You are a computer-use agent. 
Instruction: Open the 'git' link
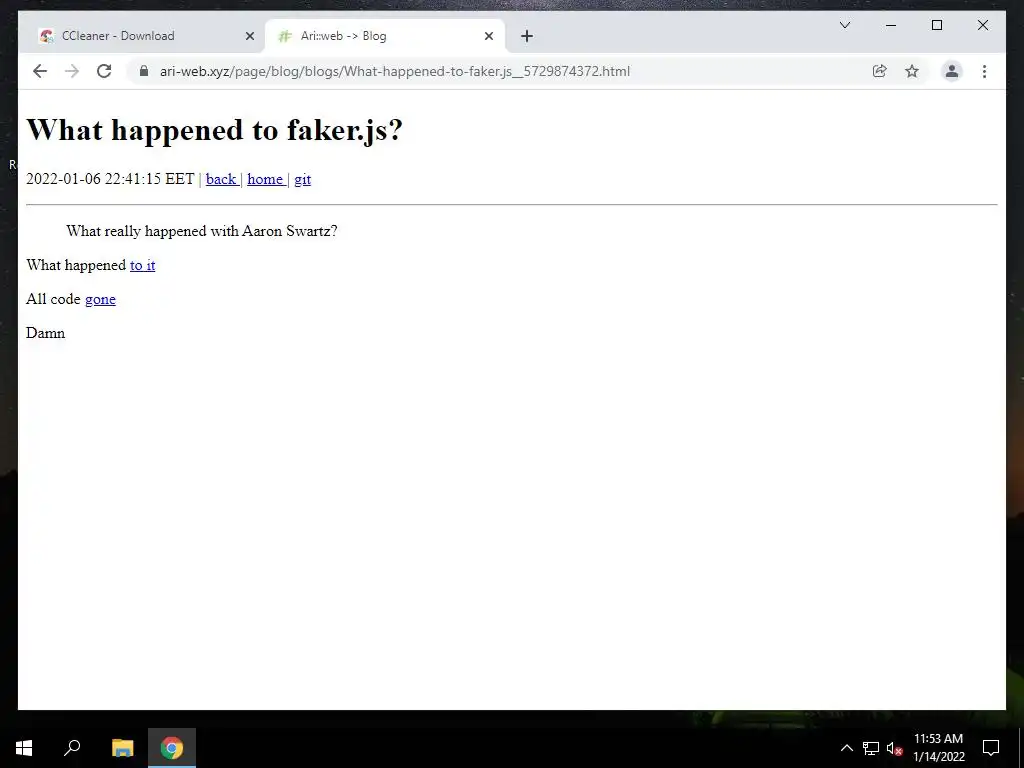pos(302,180)
